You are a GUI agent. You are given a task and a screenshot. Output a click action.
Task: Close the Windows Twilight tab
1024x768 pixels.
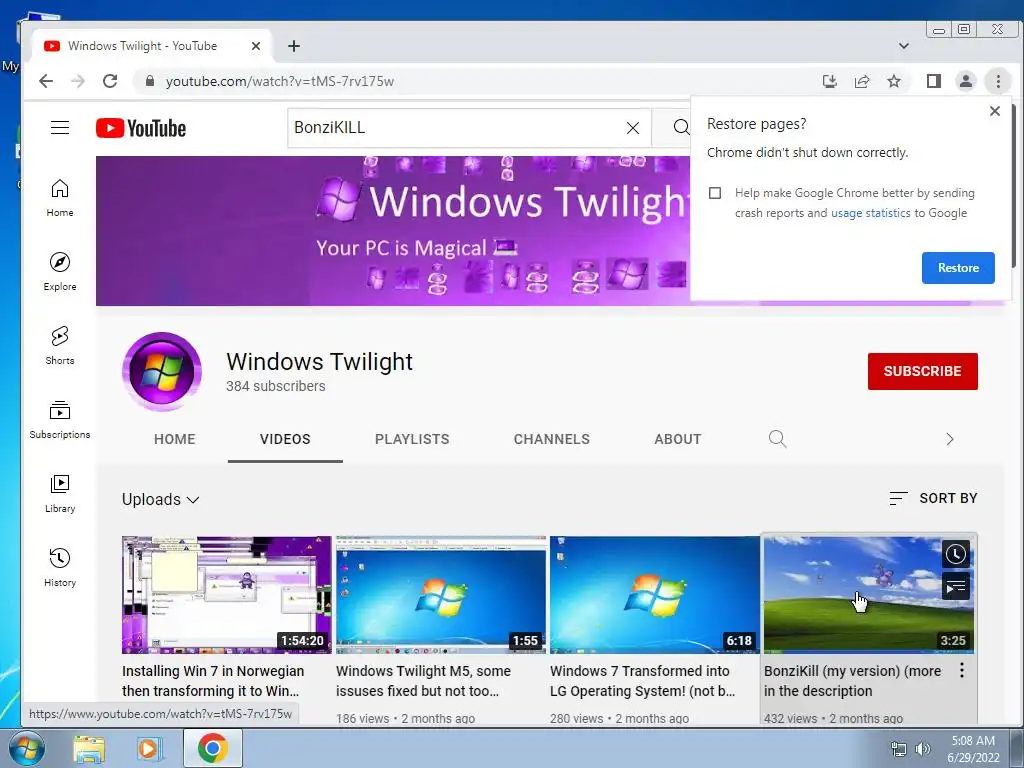pos(256,46)
